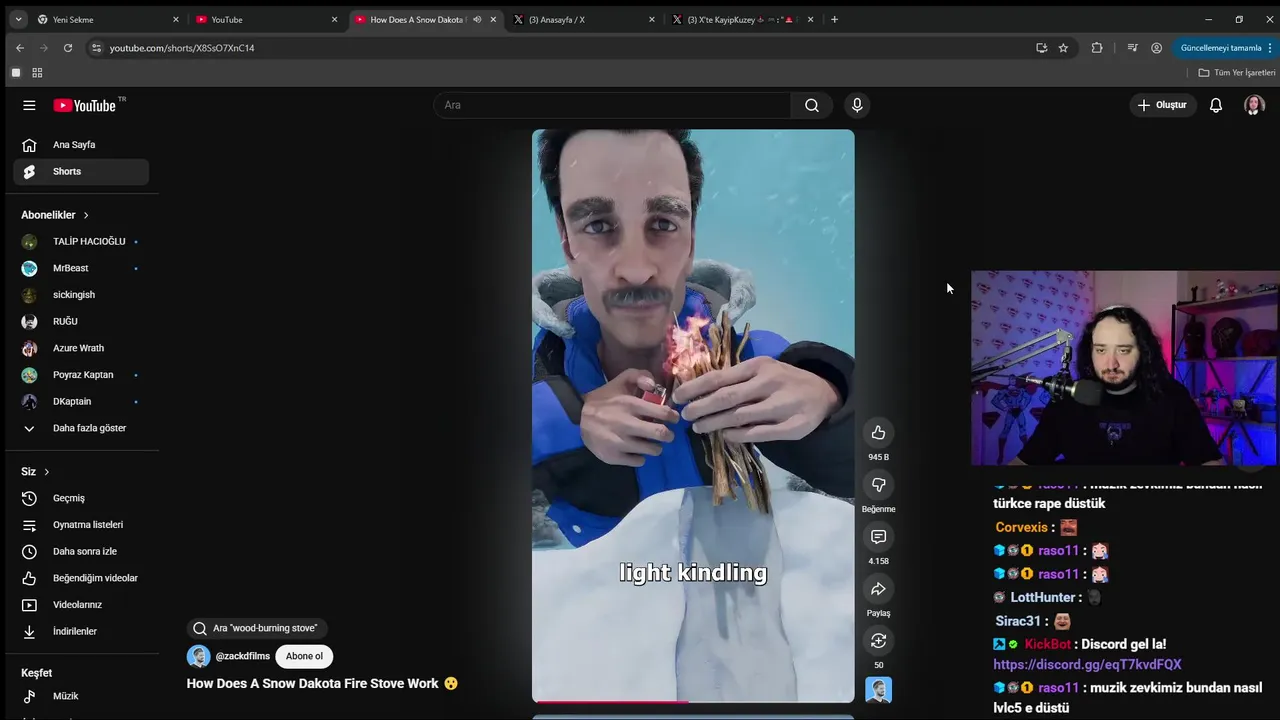Open the apps grid bookmark icon
The image size is (1280, 720).
(37, 73)
